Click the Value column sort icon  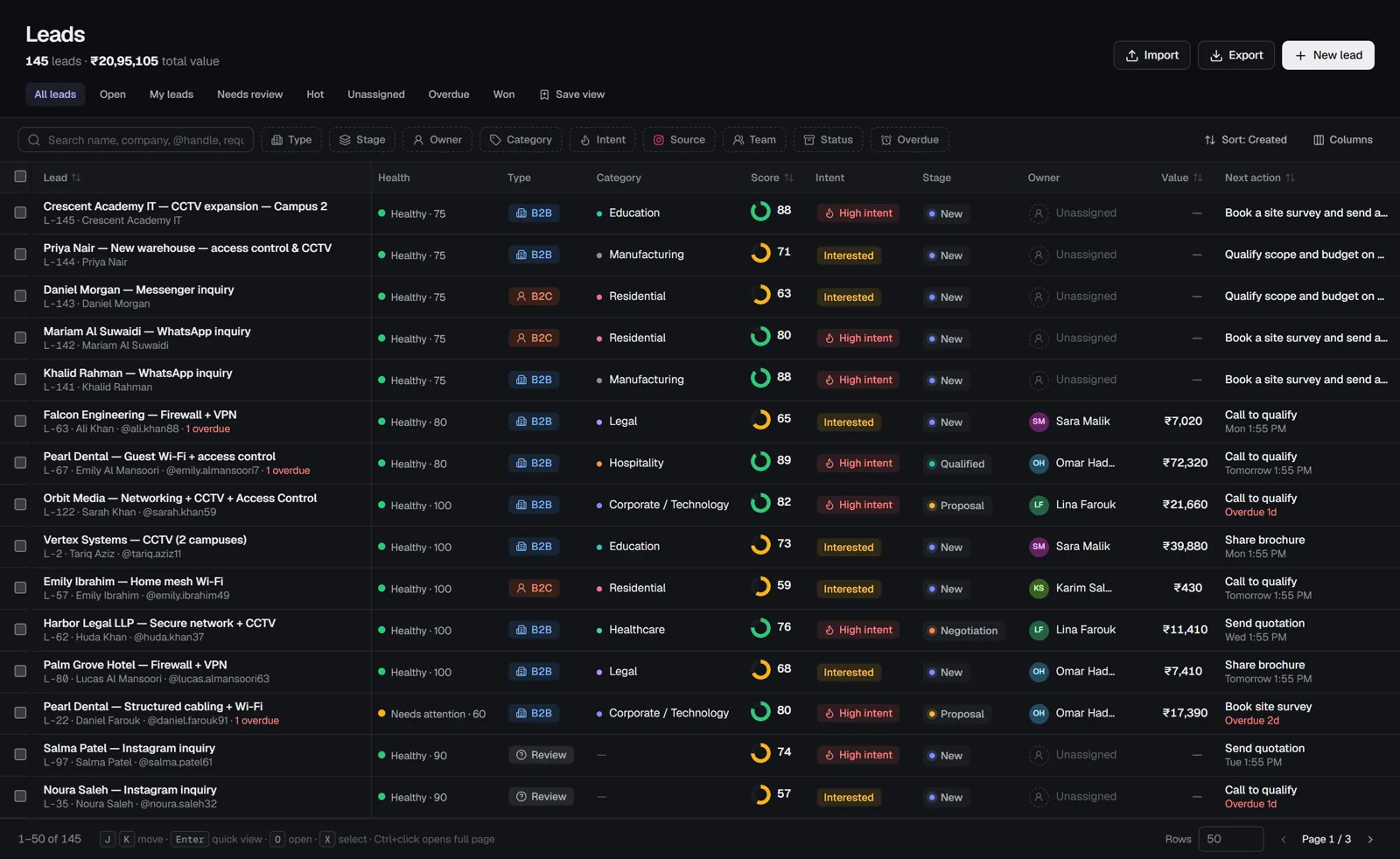click(x=1197, y=178)
